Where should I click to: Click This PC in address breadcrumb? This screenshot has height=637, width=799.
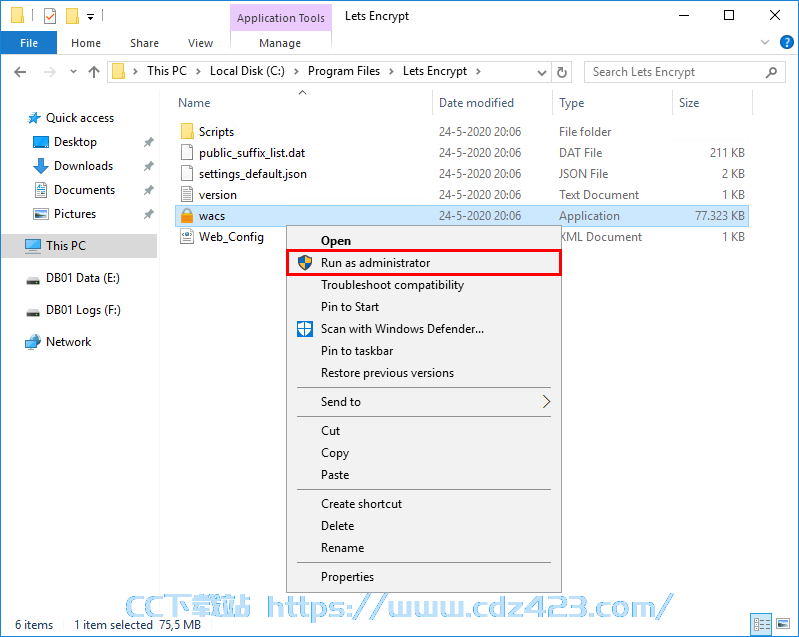[167, 71]
